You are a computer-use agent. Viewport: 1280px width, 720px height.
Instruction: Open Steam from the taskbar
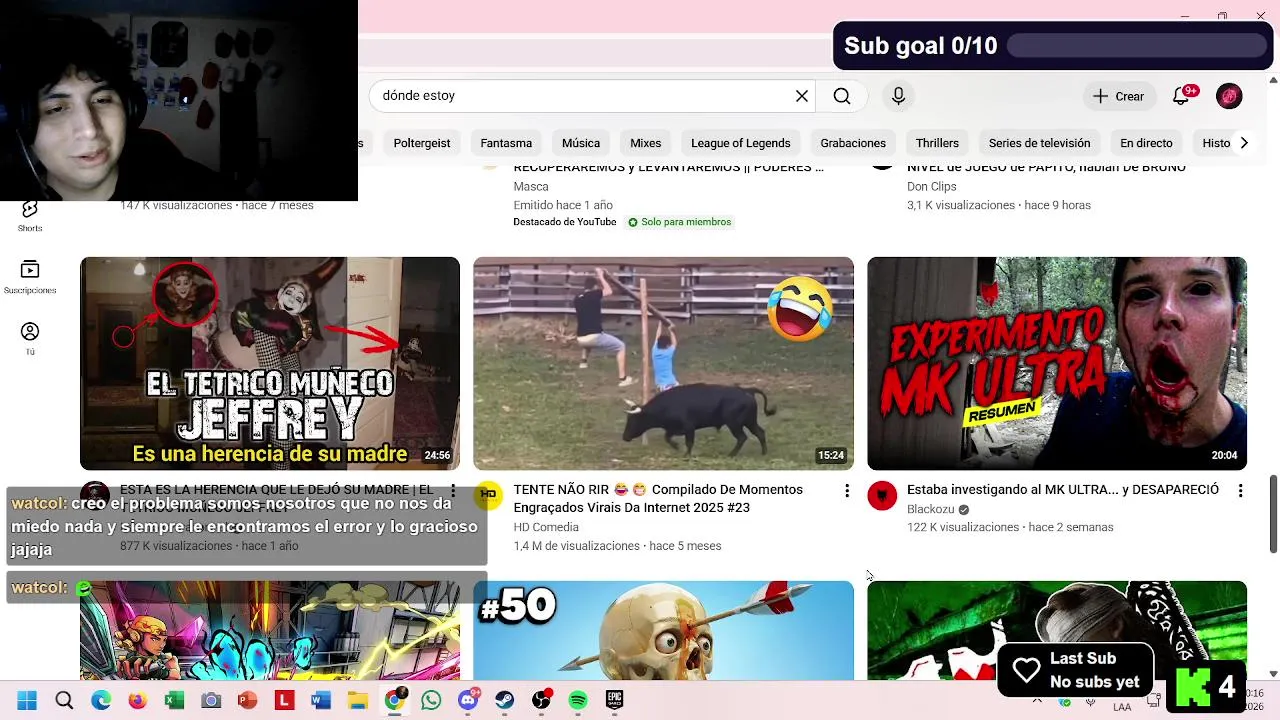[x=504, y=701]
